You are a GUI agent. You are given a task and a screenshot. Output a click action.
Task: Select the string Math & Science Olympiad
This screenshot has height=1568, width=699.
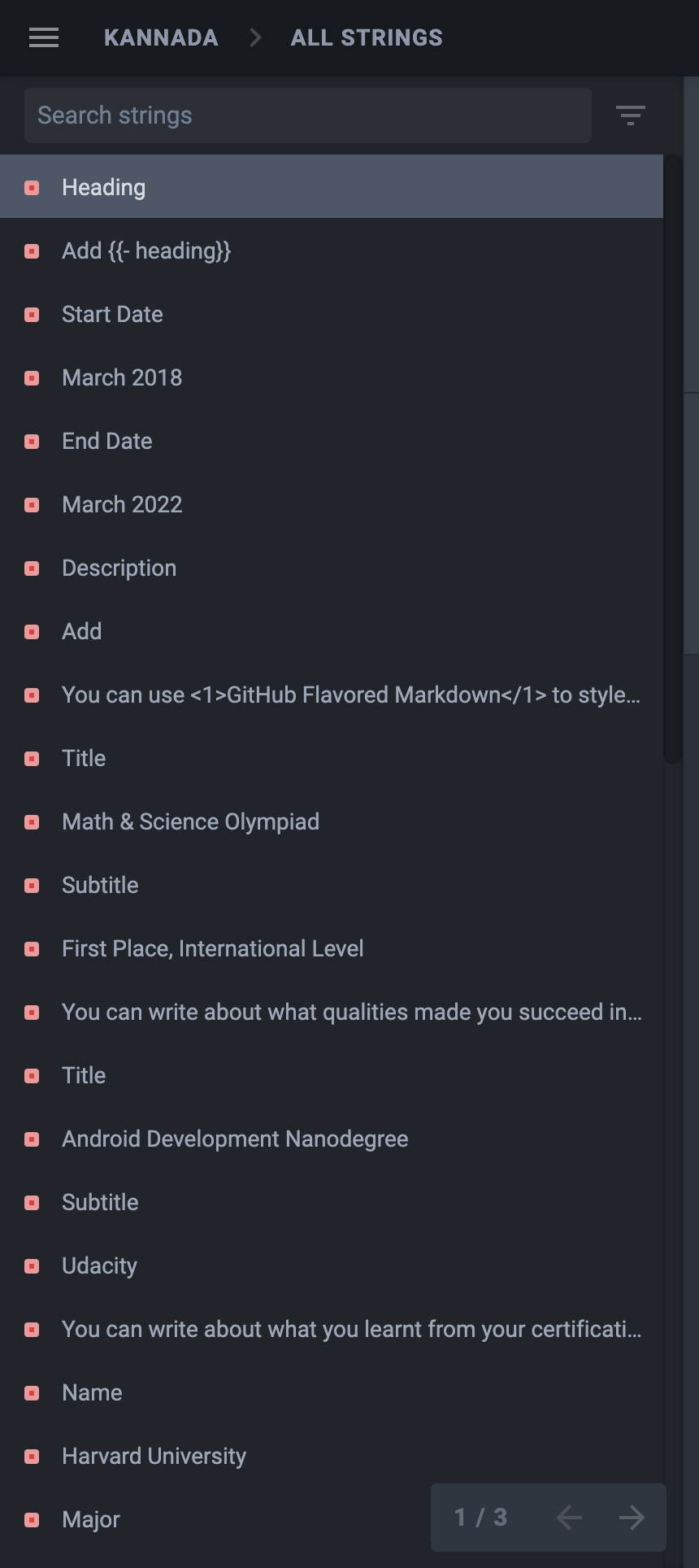click(190, 821)
